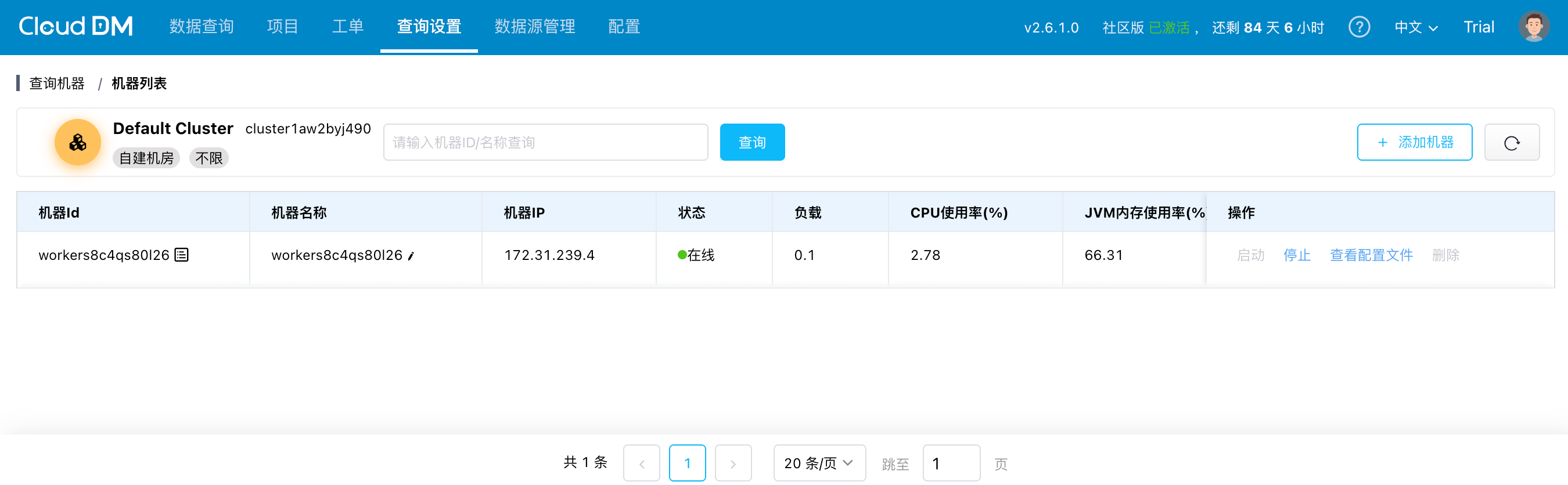Focus the machine ID/name search field

coord(545,142)
